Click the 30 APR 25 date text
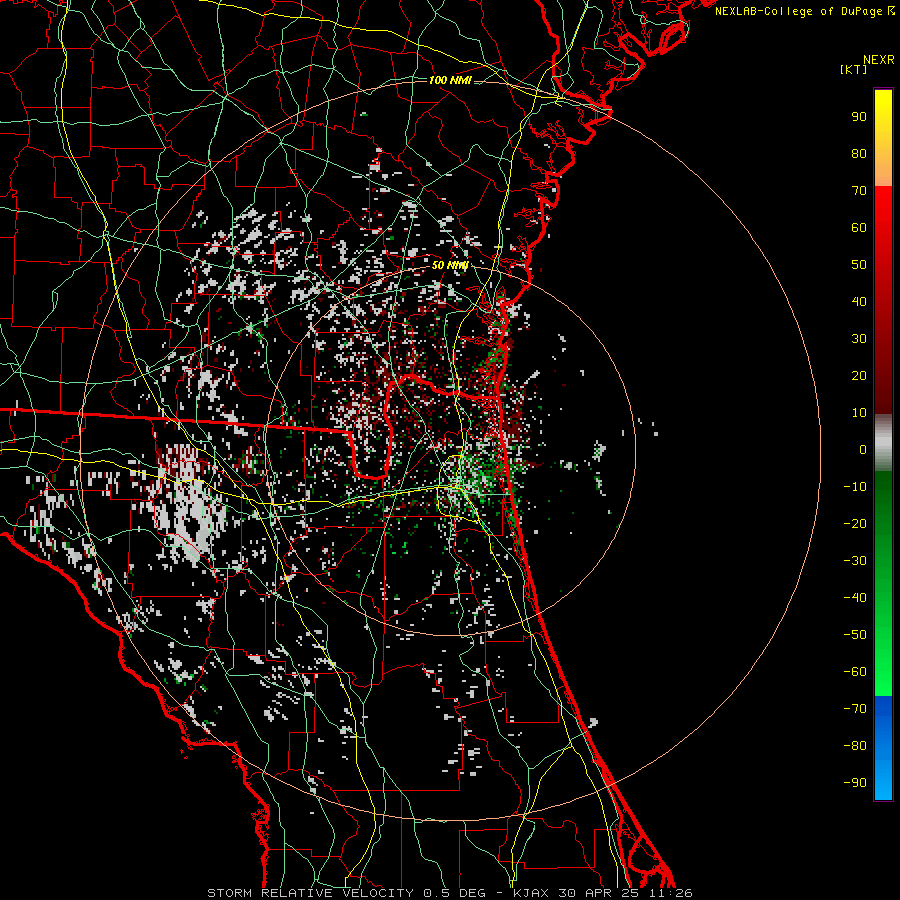 click(x=598, y=893)
